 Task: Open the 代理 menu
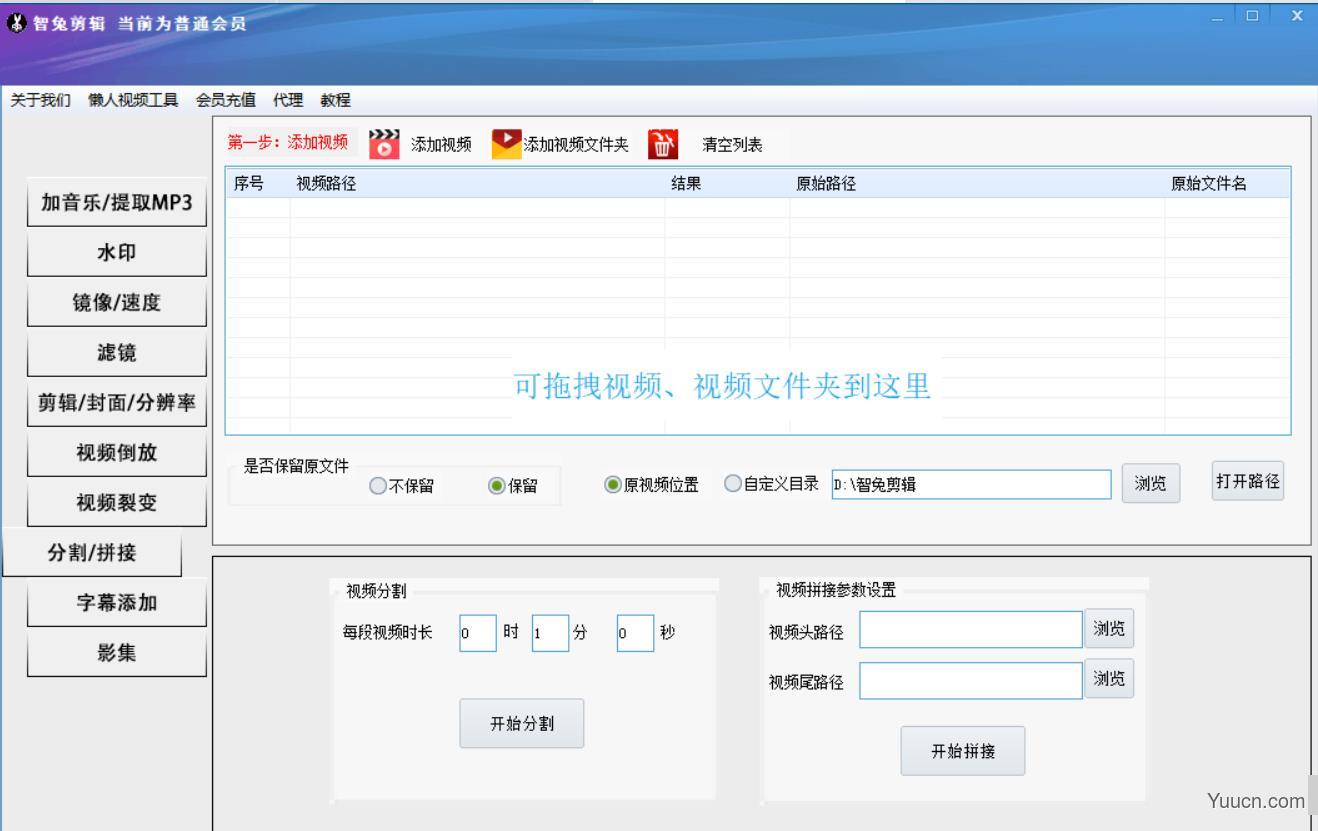point(288,100)
